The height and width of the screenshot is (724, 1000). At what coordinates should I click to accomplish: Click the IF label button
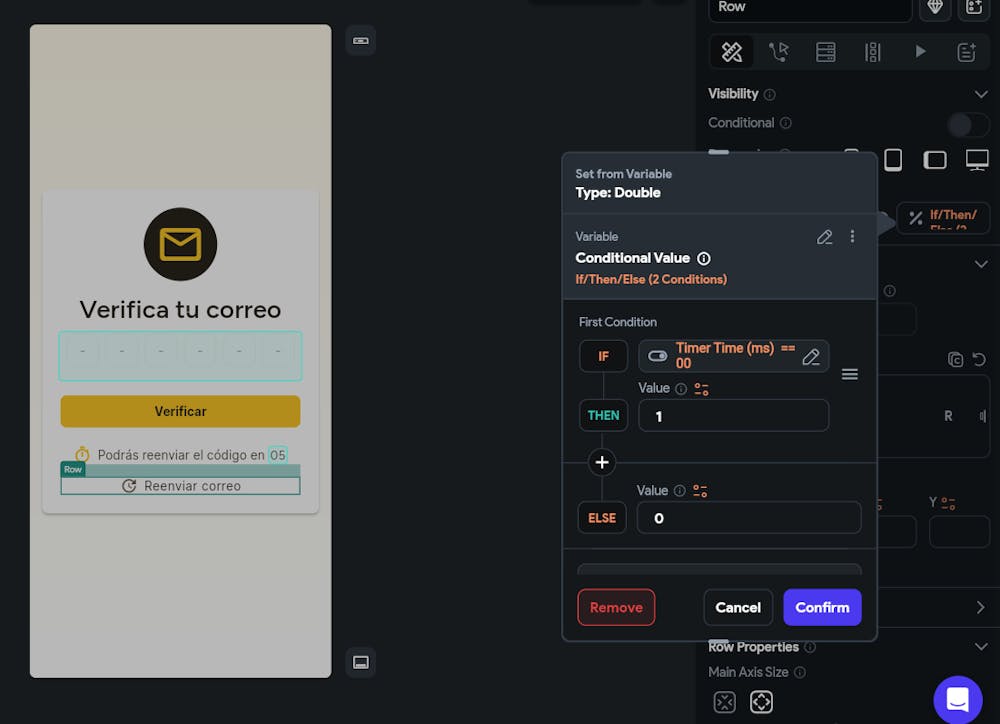click(x=603, y=356)
